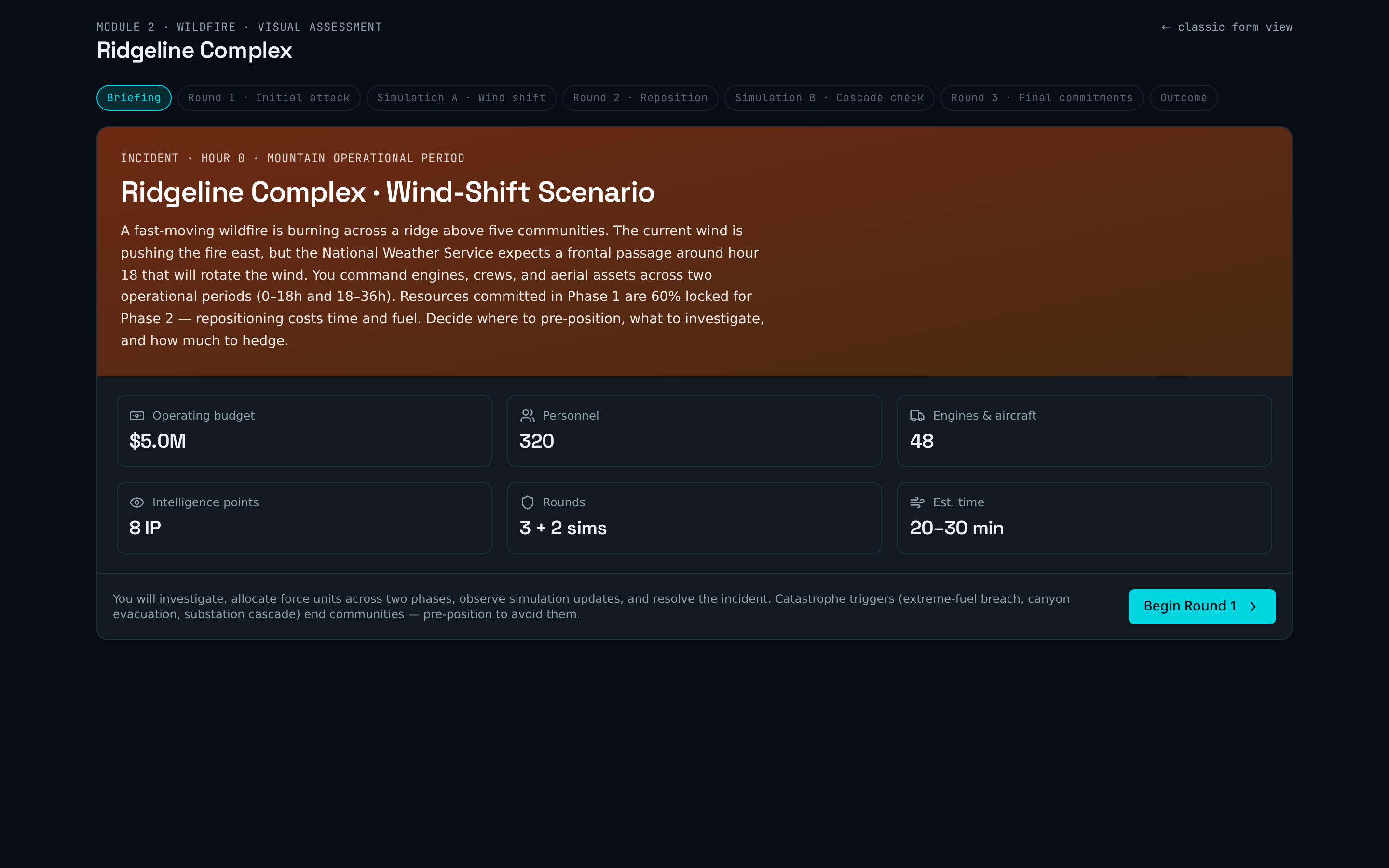Click the scenario description paragraph
This screenshot has width=1389, height=868.
[x=443, y=285]
